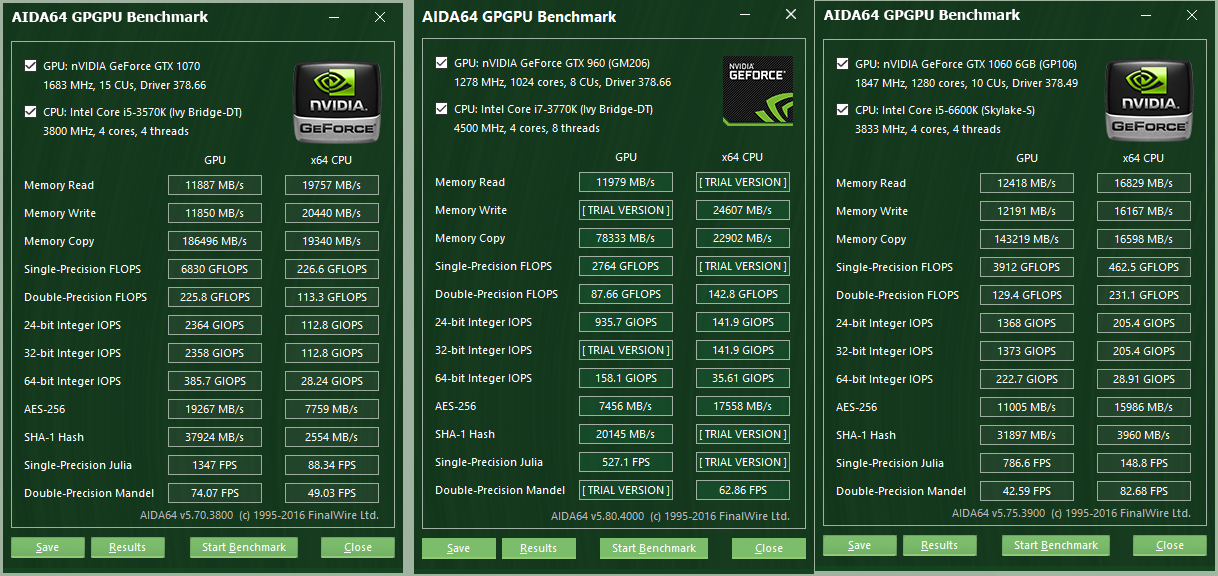Click the 143219 MB/s Memory Copy value
Screen dimensions: 1218x576
pyautogui.click(x=1027, y=239)
